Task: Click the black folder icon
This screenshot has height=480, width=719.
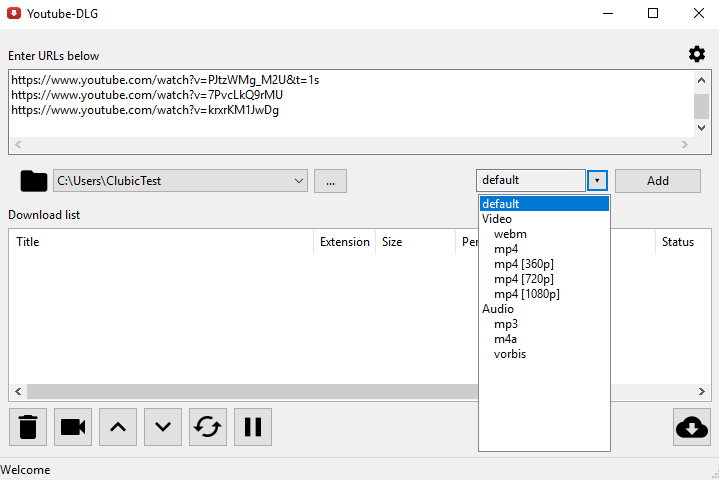Action: coord(33,181)
